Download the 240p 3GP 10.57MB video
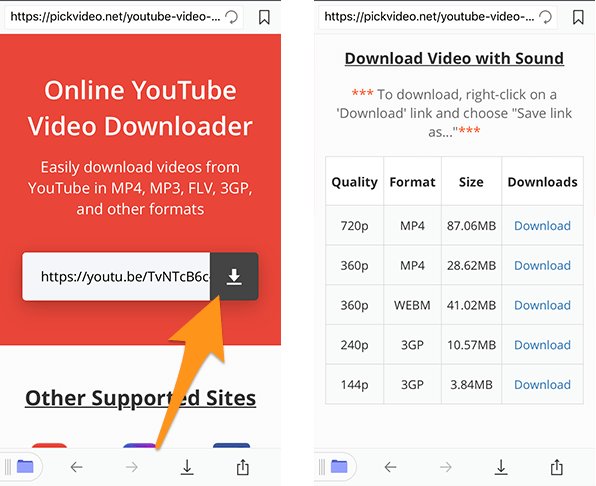Image resolution: width=596 pixels, height=486 pixels. [542, 345]
